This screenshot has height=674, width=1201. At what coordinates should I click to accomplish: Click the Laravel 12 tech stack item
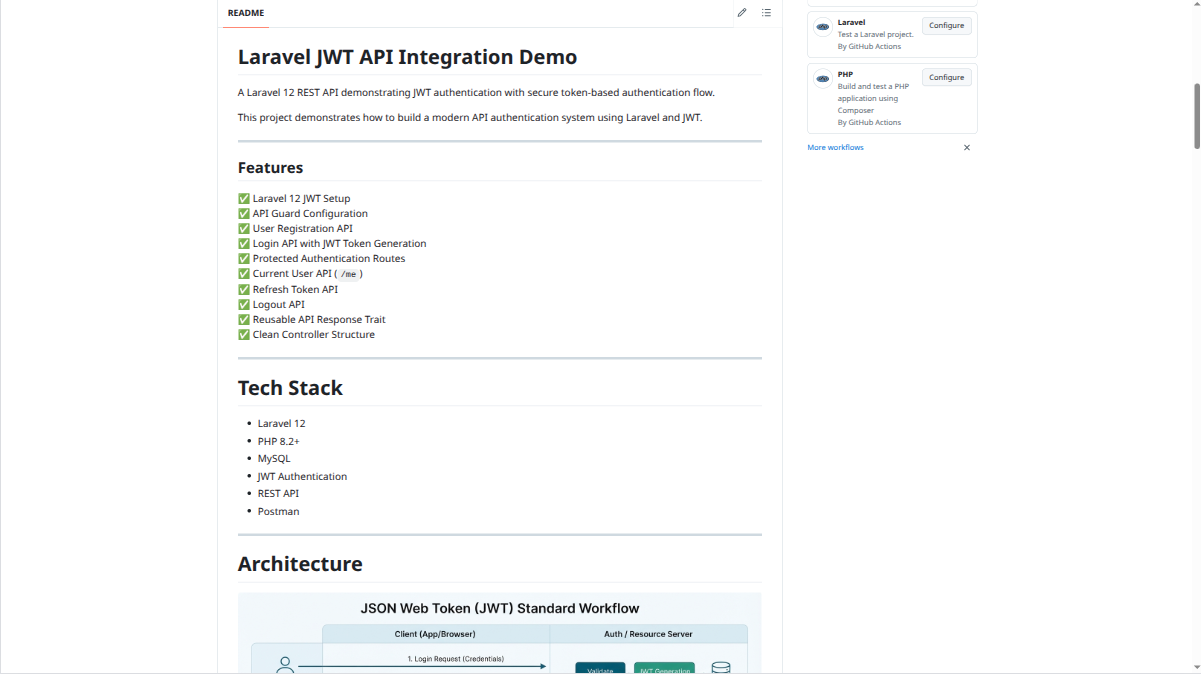click(282, 424)
